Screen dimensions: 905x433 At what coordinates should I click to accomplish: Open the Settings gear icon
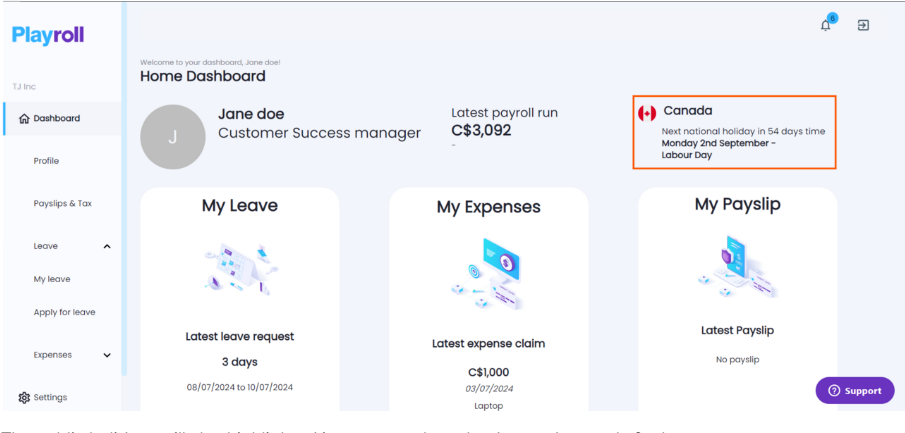point(24,397)
